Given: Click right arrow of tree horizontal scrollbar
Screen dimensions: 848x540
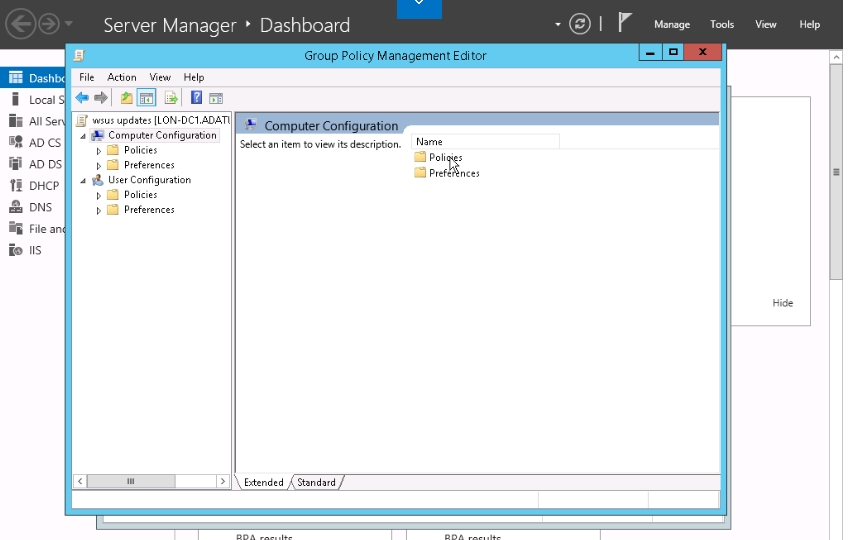Looking at the screenshot, I should coord(222,481).
